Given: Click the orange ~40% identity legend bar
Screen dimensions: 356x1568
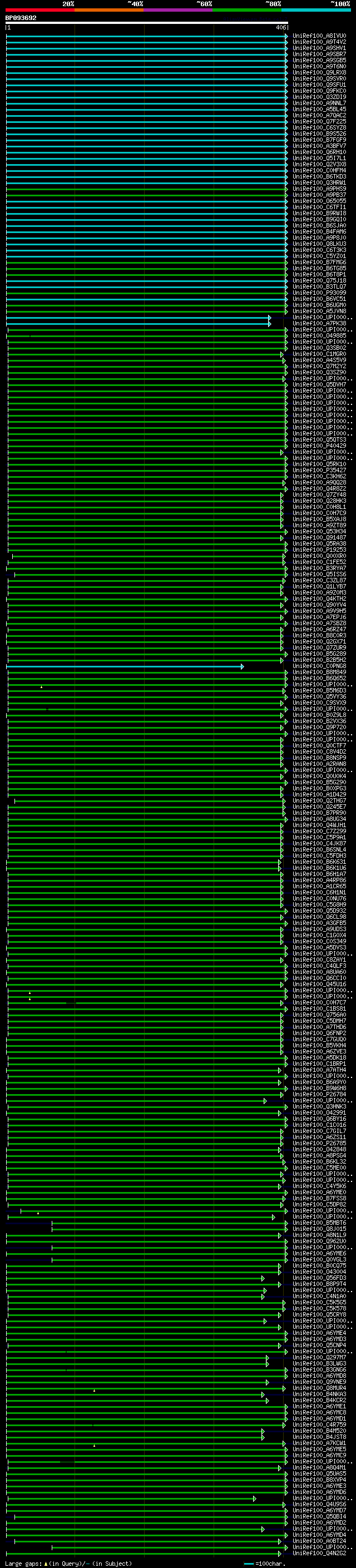Looking at the screenshot, I should [x=109, y=10].
